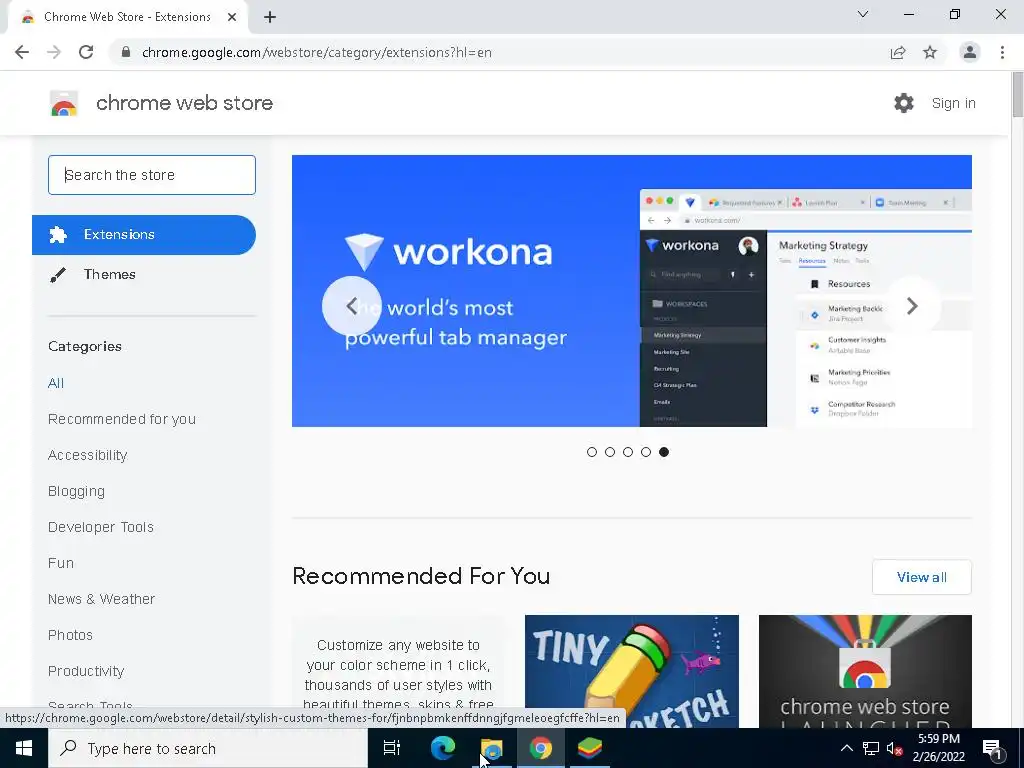Open the network tray icon
This screenshot has height=768, width=1024.
[x=871, y=748]
